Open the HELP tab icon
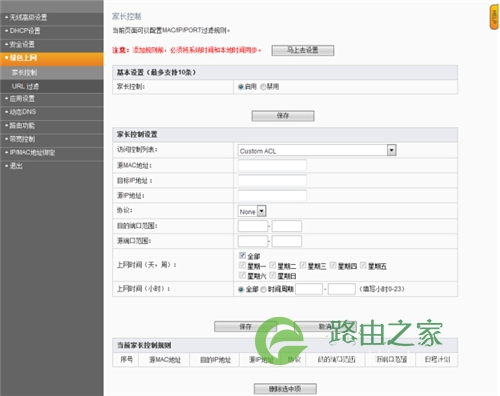Screen dimensions: 500x396 point(494,18)
